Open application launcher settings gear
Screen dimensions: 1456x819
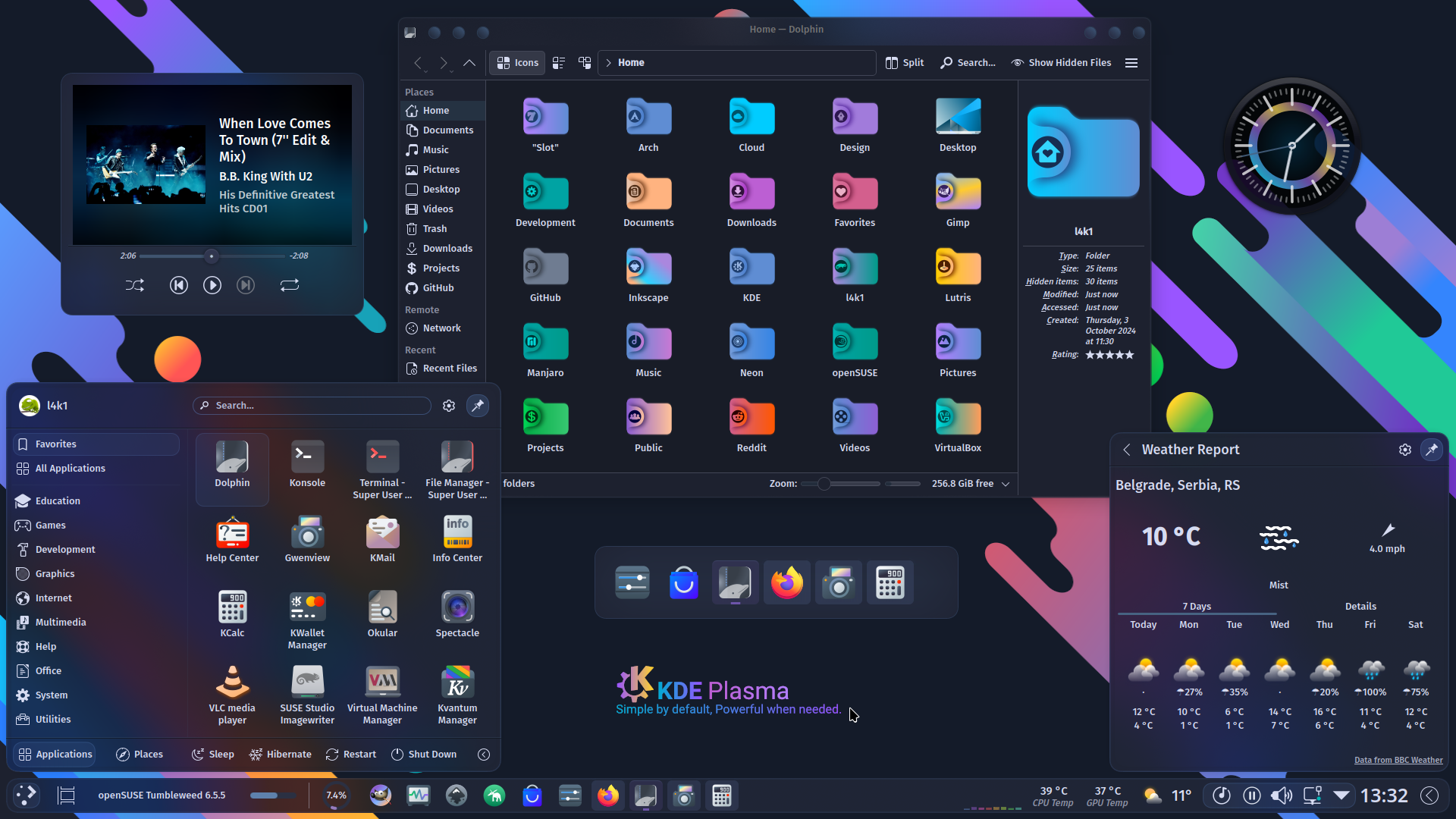[449, 406]
